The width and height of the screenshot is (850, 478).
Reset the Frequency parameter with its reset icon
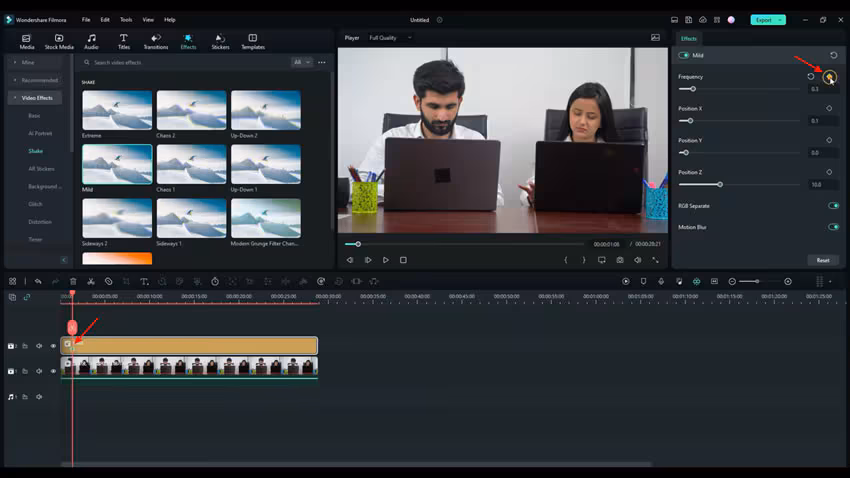pos(811,77)
